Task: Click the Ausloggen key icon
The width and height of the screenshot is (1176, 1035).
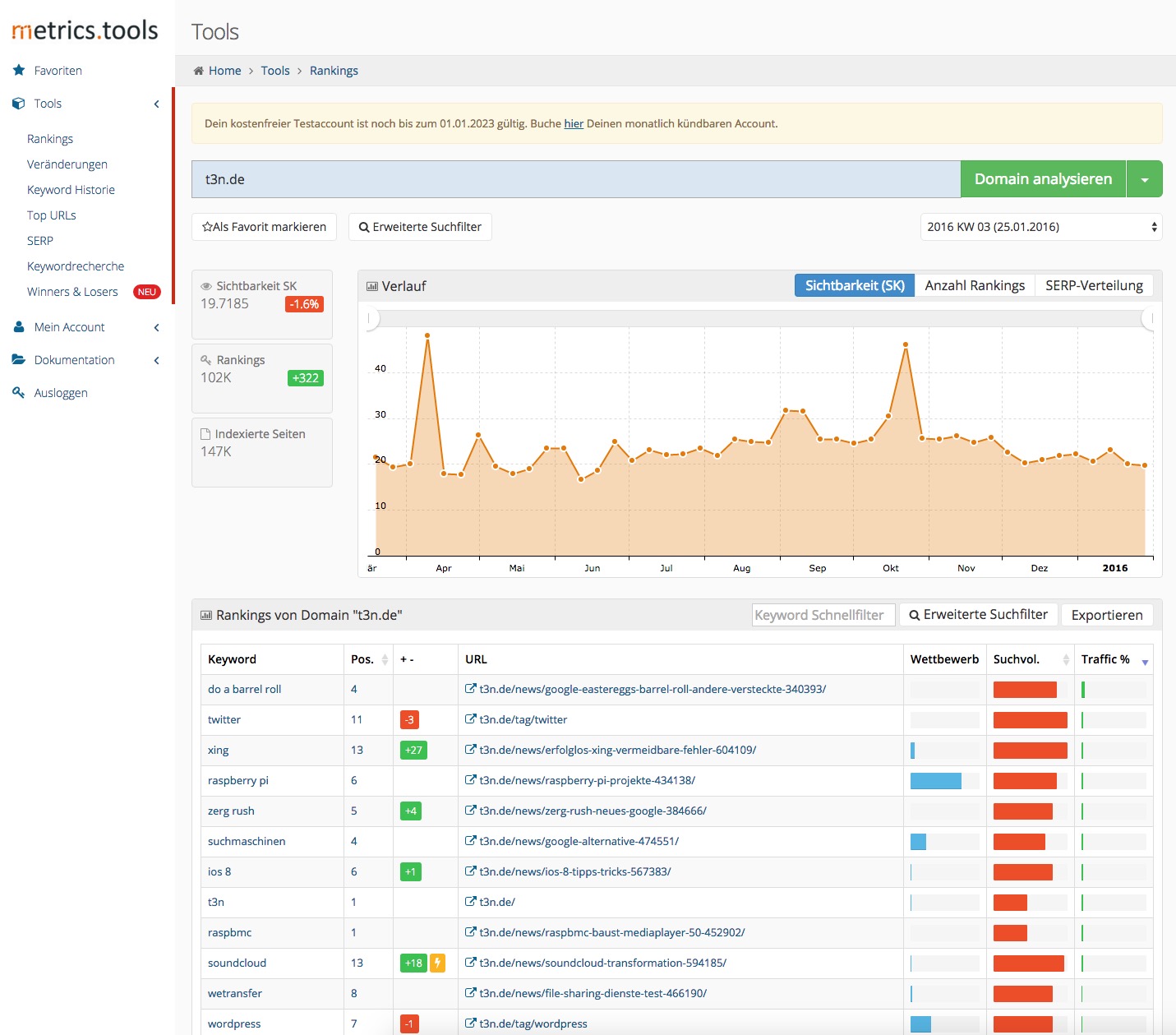Action: pos(19,392)
